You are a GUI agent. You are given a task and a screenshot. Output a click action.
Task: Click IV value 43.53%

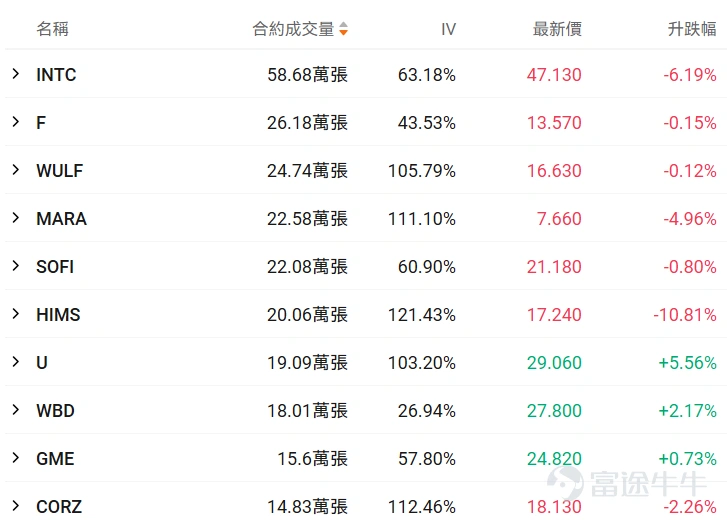(427, 123)
